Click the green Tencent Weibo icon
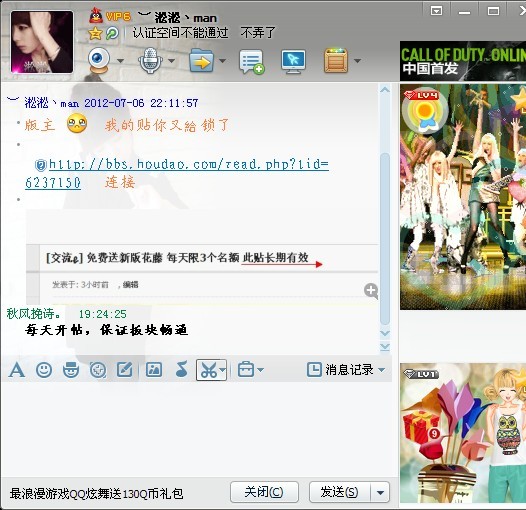526x510 pixels. (x=112, y=33)
